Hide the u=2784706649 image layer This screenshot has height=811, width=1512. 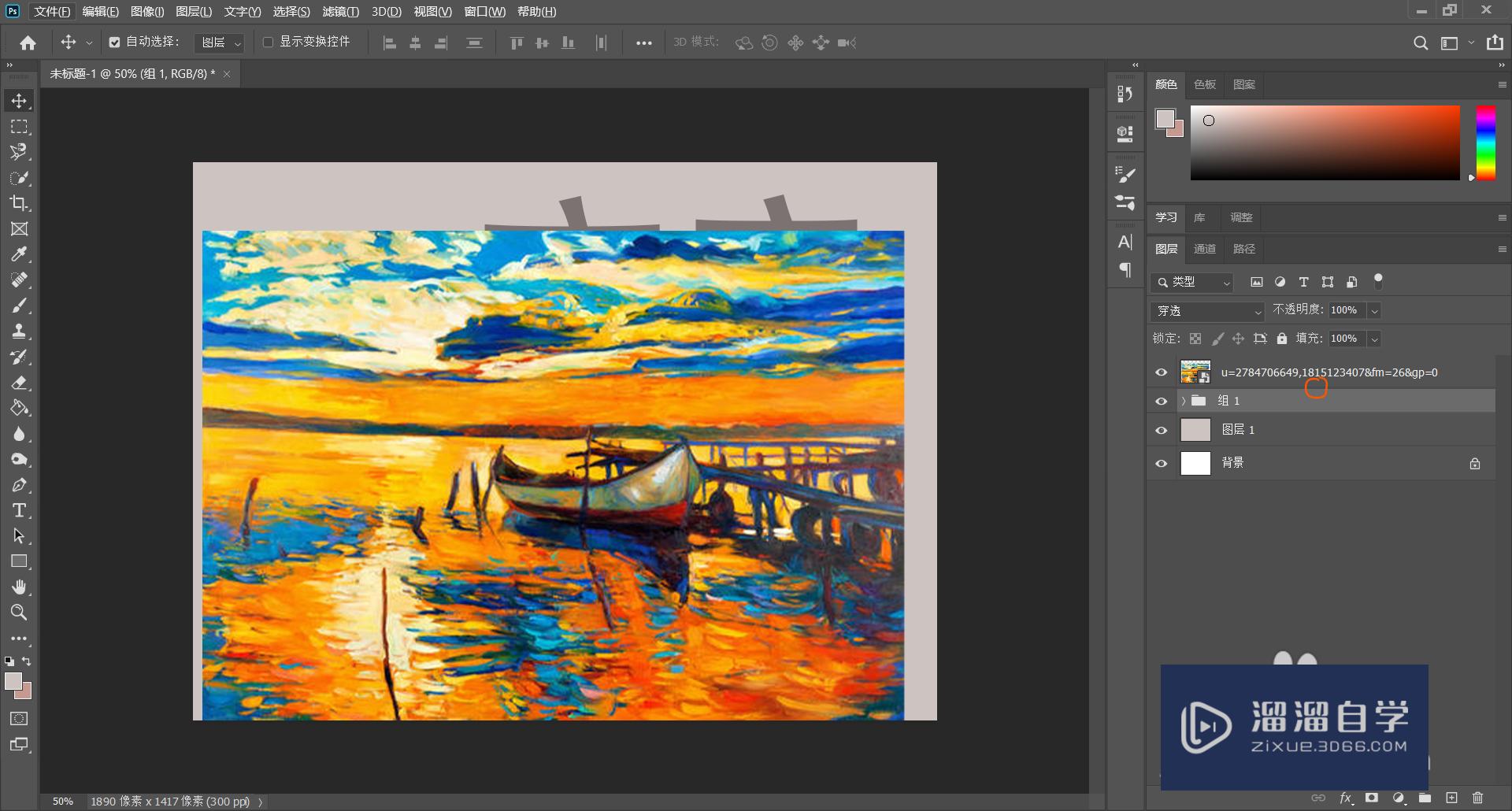pos(1161,372)
